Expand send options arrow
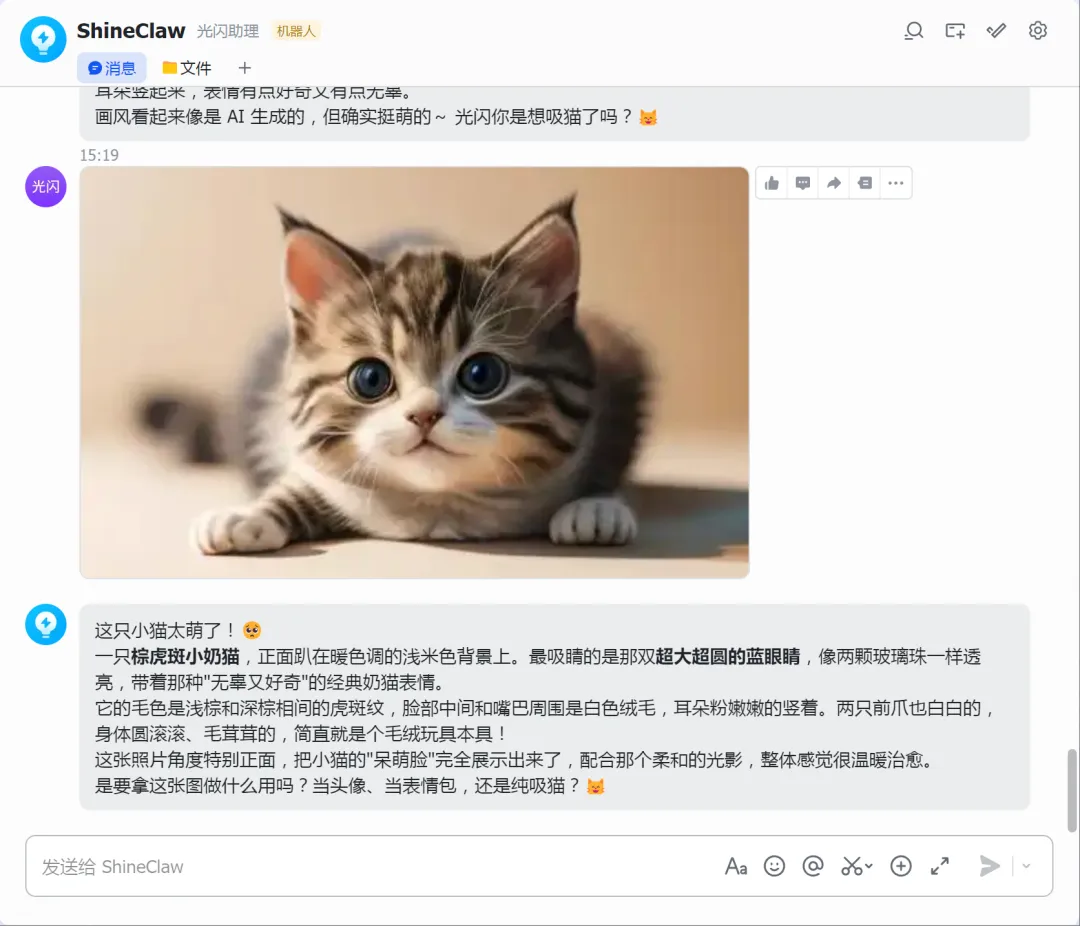The image size is (1080, 926). point(1026,866)
